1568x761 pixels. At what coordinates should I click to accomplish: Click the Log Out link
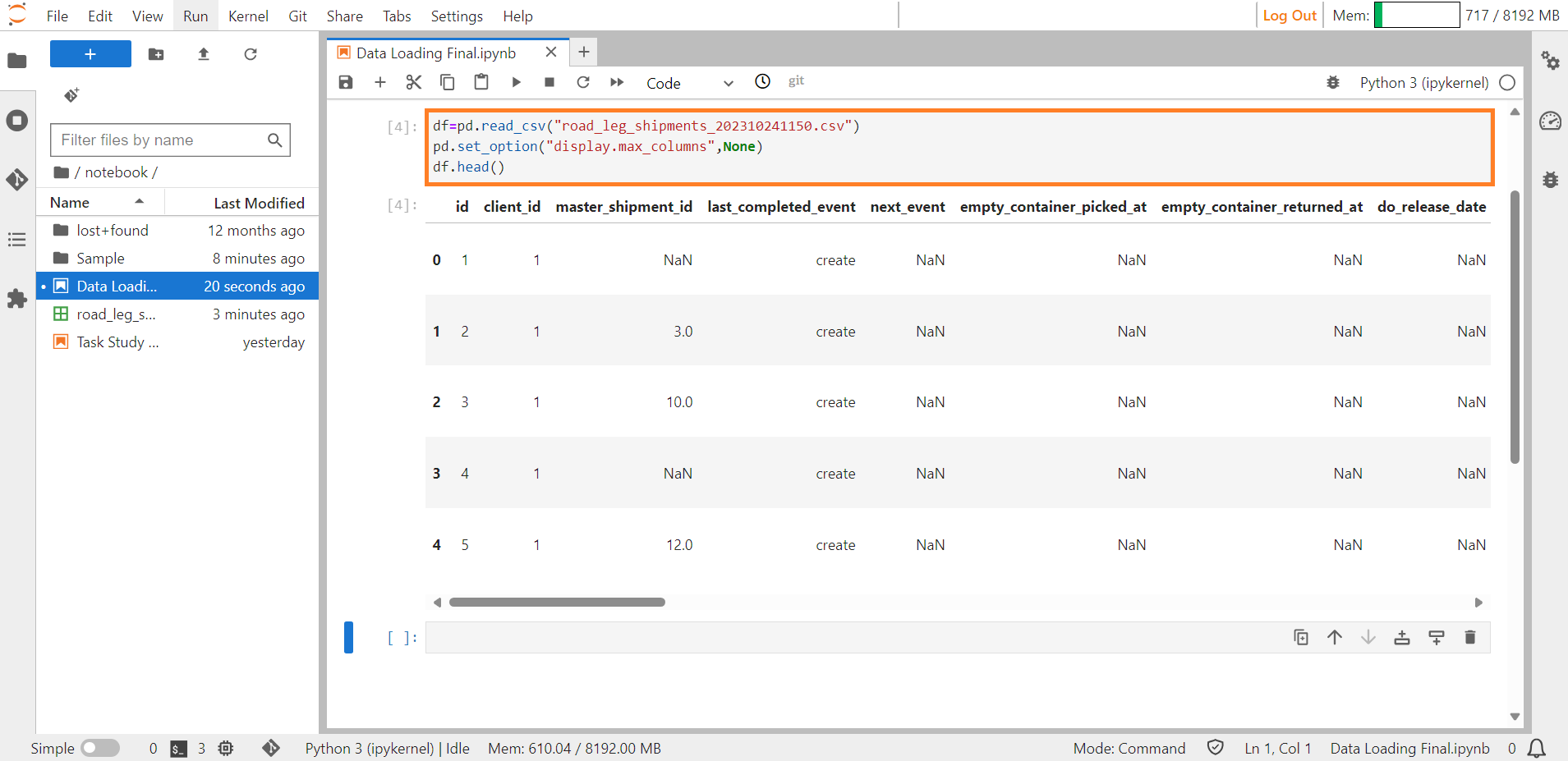[x=1289, y=15]
